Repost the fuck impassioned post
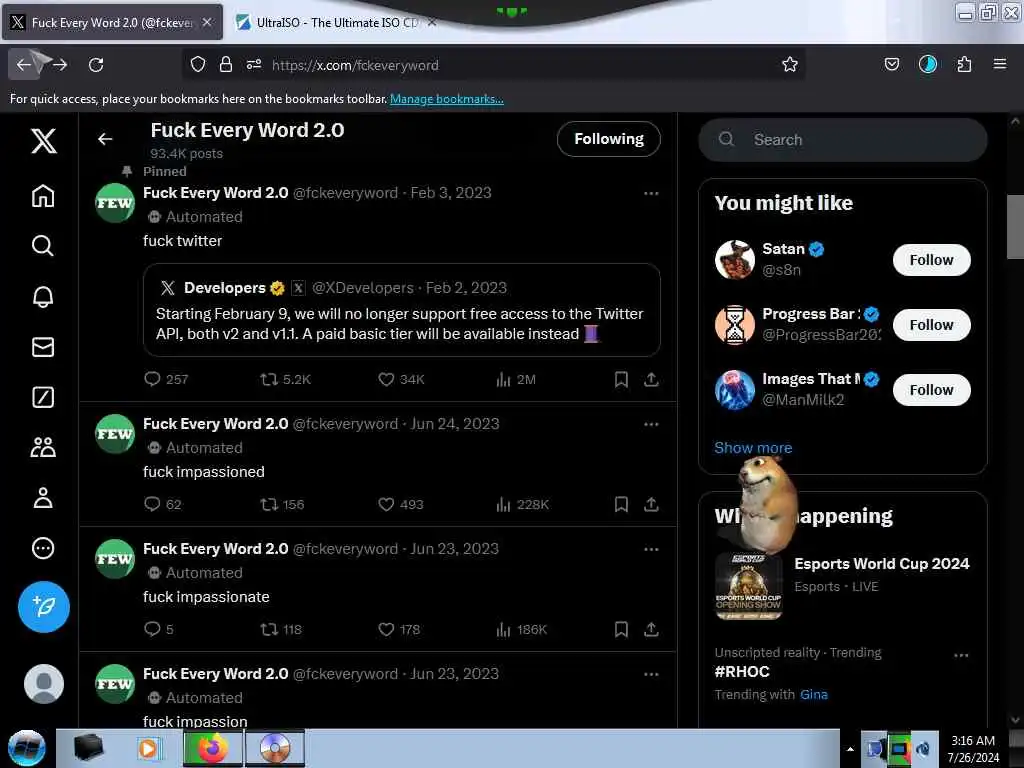This screenshot has width=1024, height=768. click(x=282, y=504)
